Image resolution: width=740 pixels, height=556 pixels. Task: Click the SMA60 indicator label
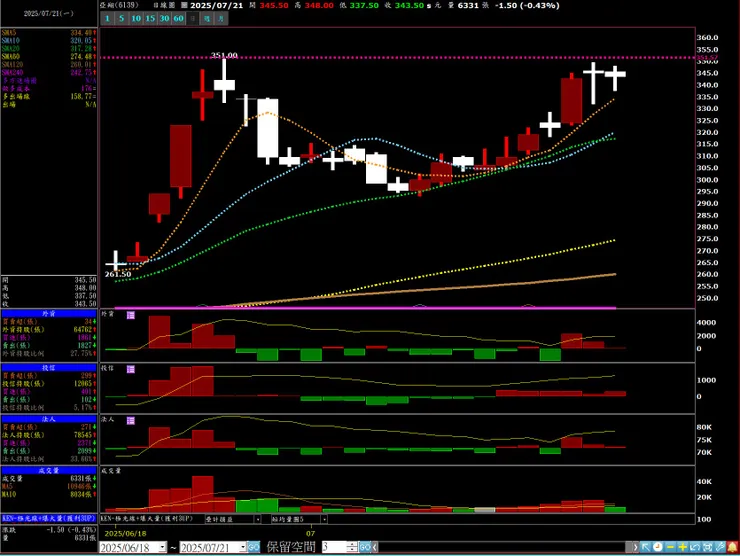pos(10,57)
